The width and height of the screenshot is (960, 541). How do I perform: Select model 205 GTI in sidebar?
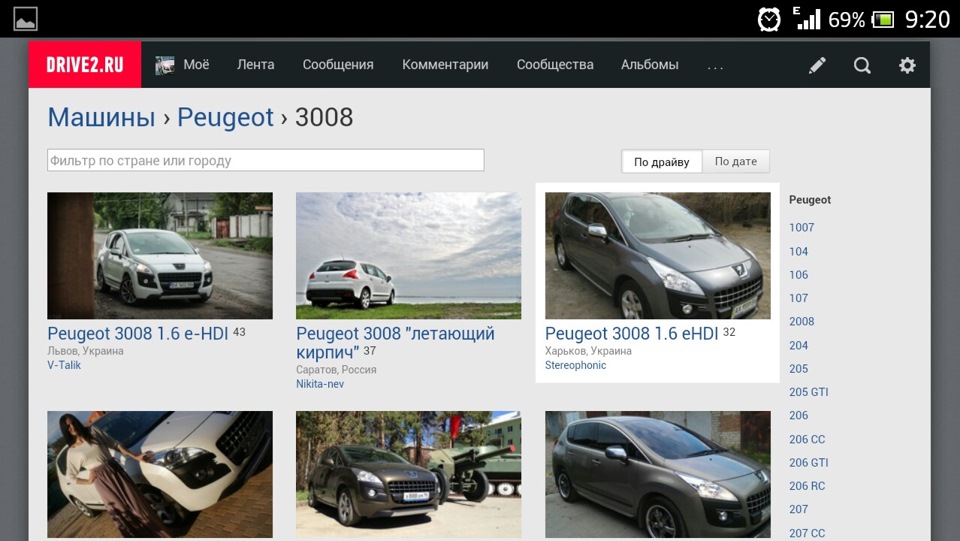[x=808, y=392]
